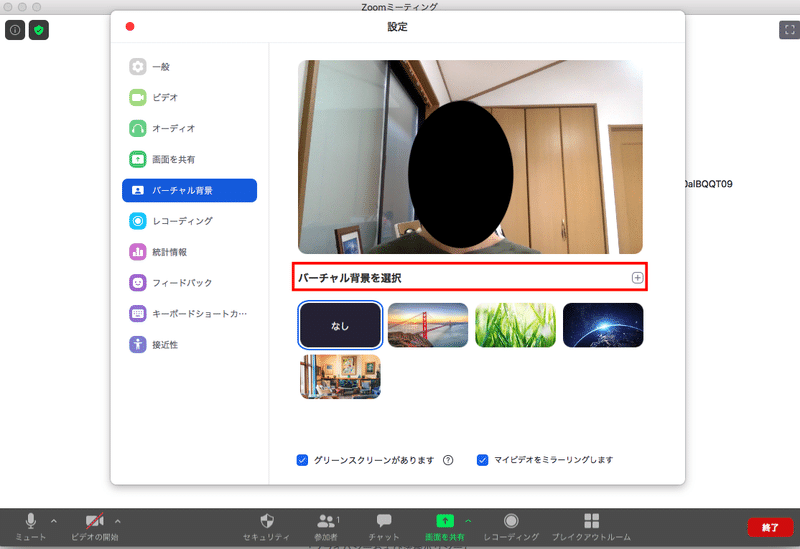Image resolution: width=800 pixels, height=549 pixels.
Task: Open the meeting info icon
Action: coord(15,30)
